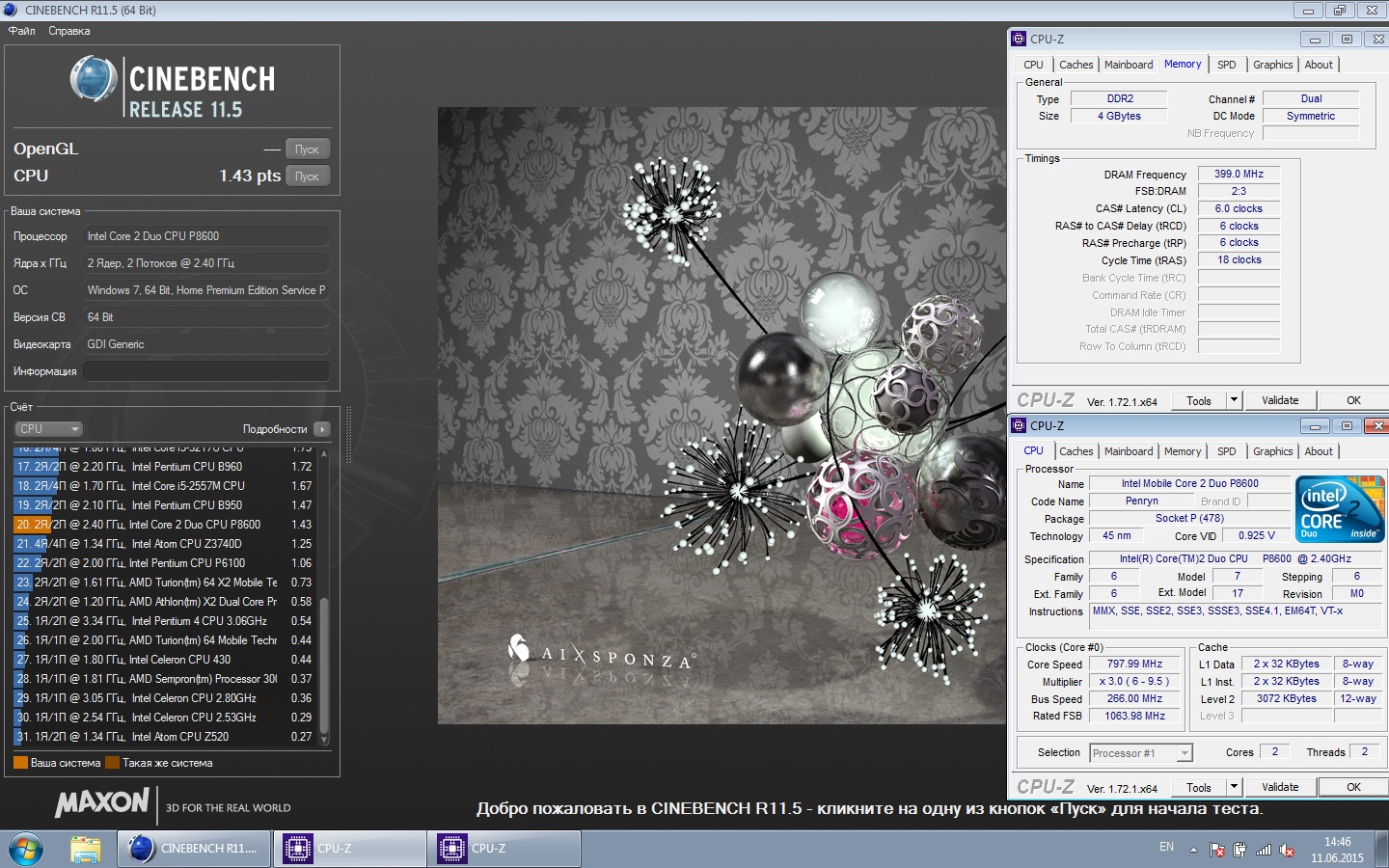
Task: Click Tools button in upper CPU-Z window
Action: pyautogui.click(x=1199, y=400)
